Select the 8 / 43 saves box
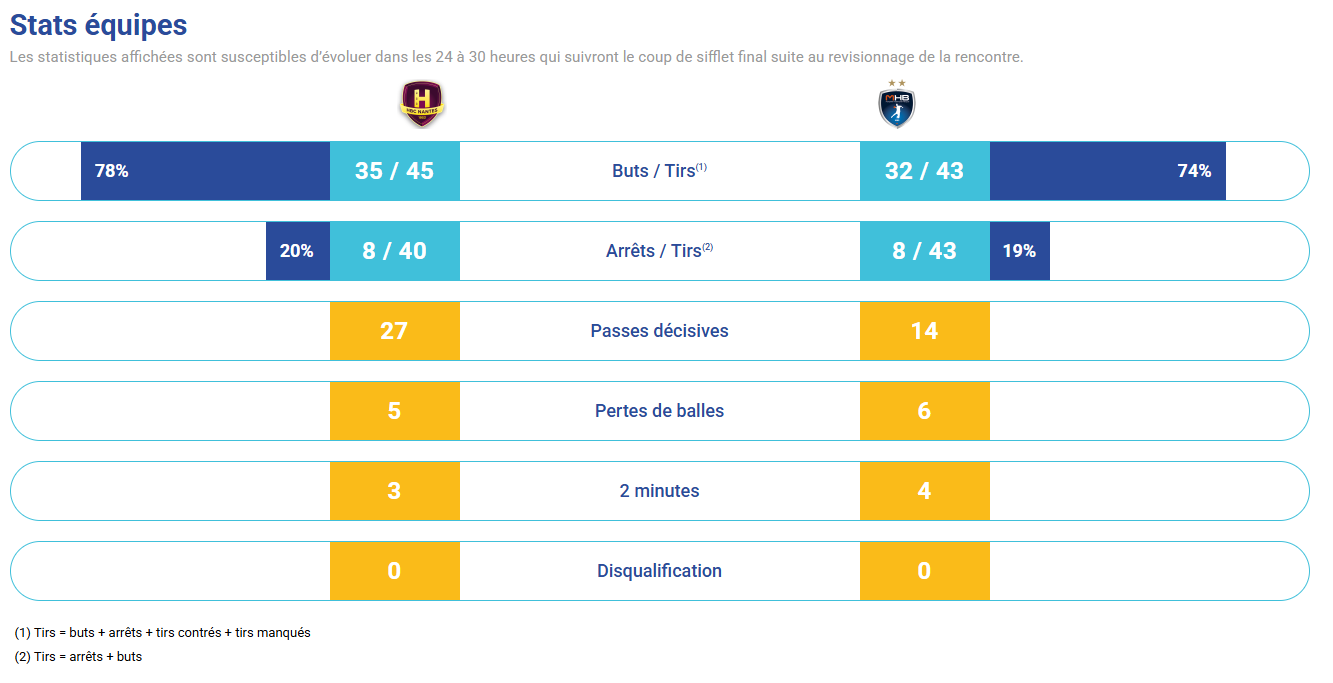 point(924,251)
